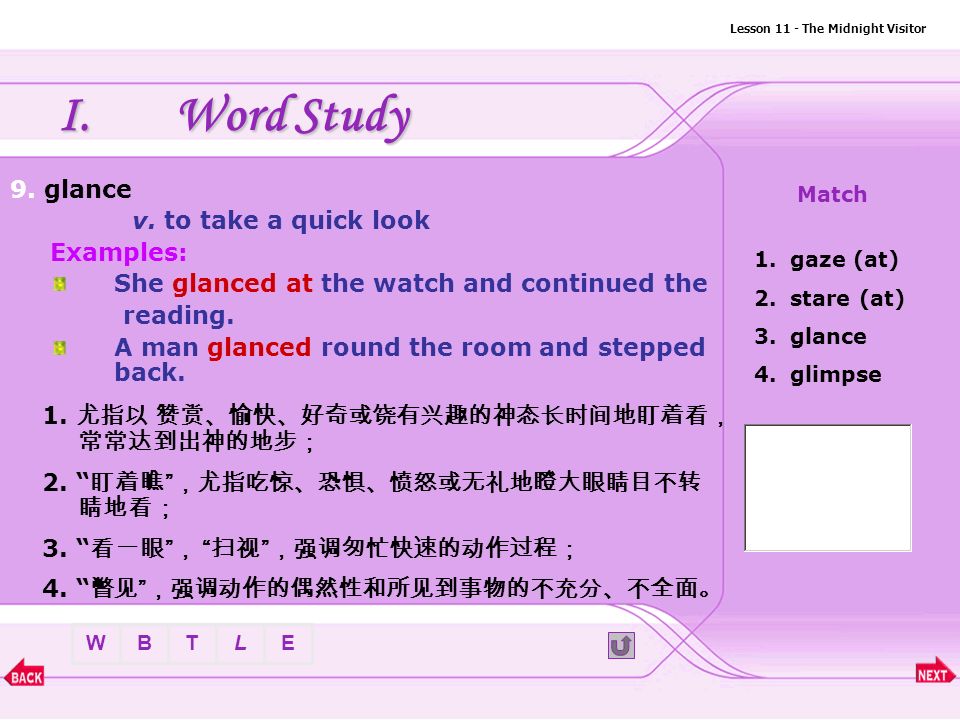The image size is (960, 720).
Task: Select match item 'gaze (at)'
Action: pyautogui.click(x=827, y=260)
